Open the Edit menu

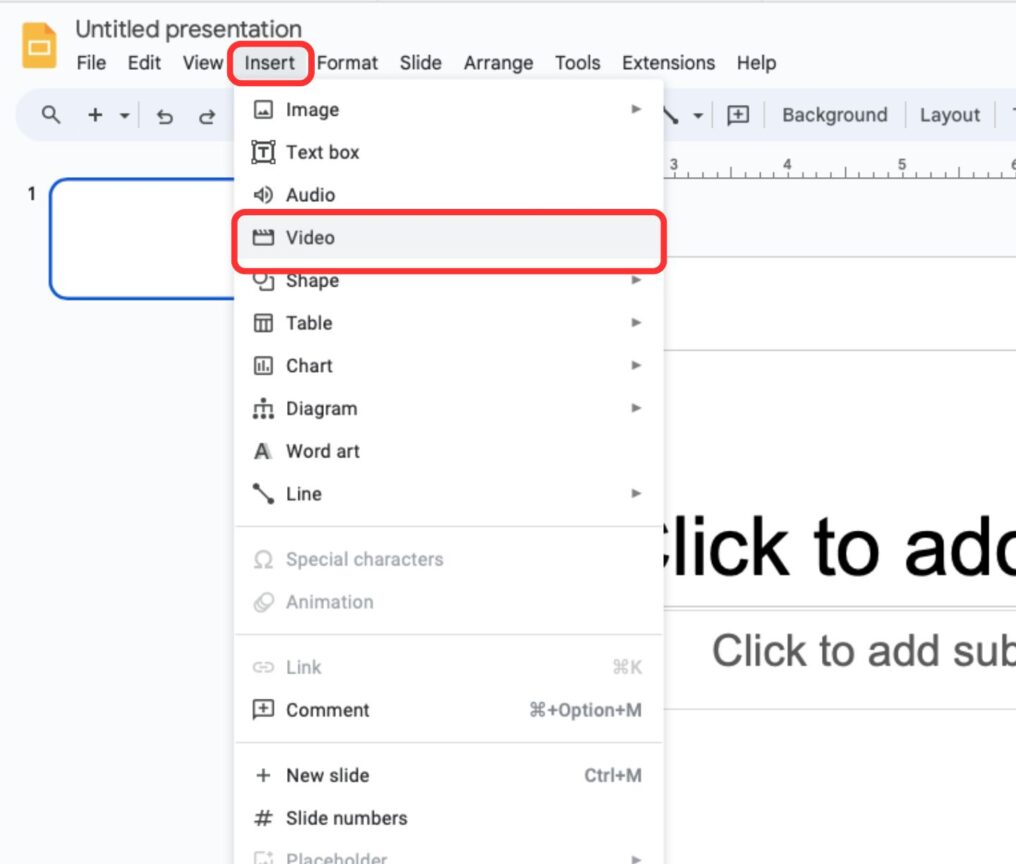(144, 63)
